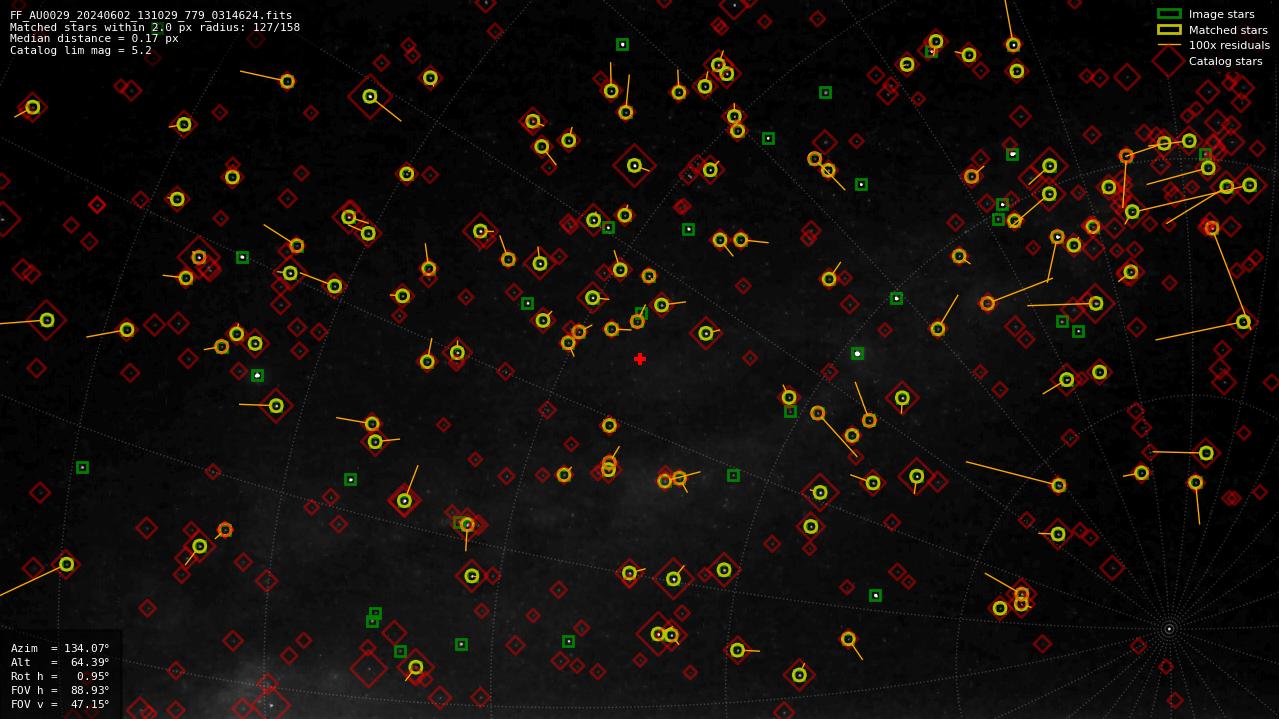The image size is (1279, 719).
Task: Click the 'Catalog lim mag = 5.2' text
Action: 81,50
